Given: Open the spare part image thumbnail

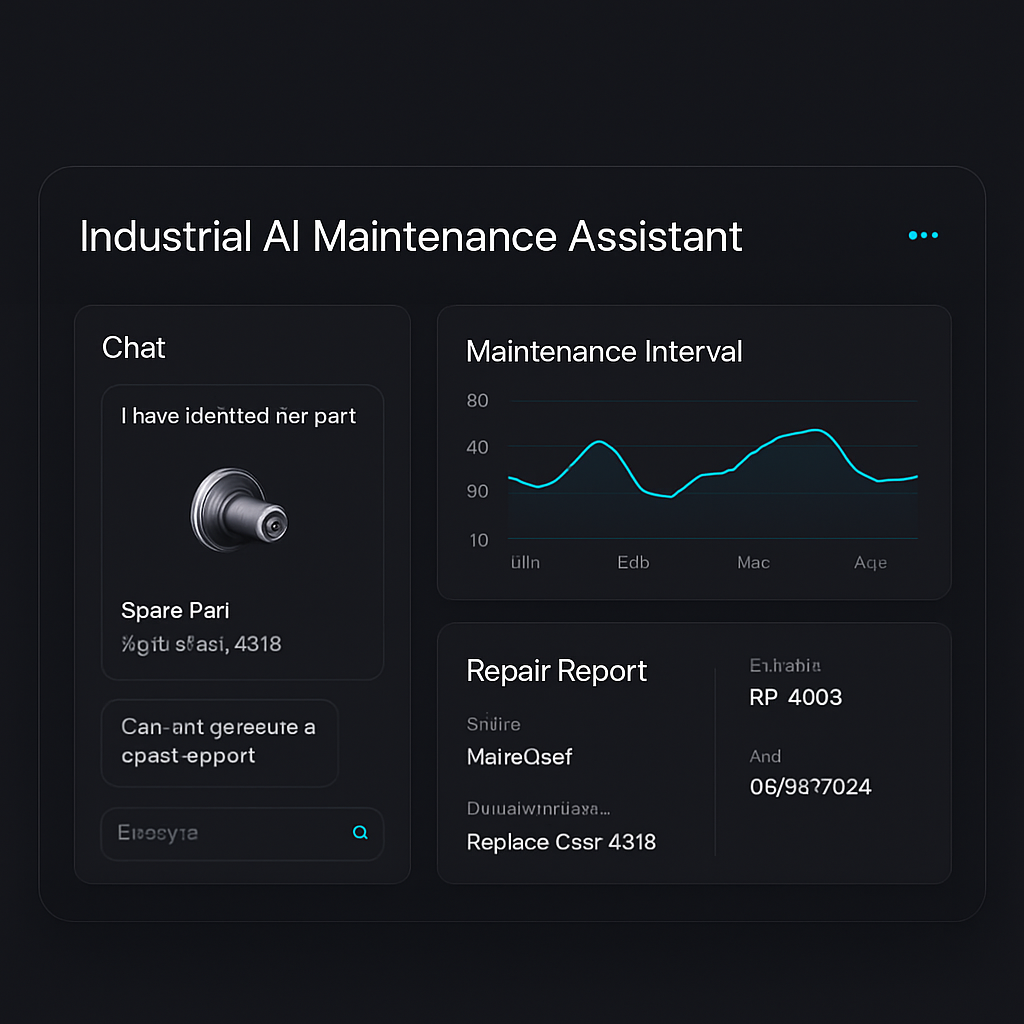Looking at the screenshot, I should [239, 510].
